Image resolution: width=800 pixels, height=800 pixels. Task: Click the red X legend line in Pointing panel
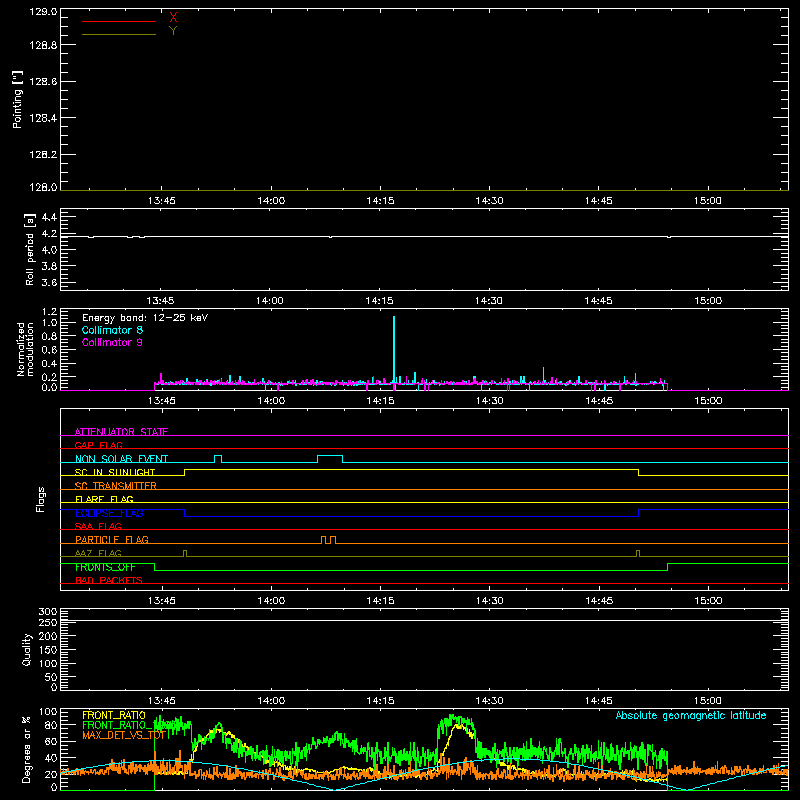coord(118,21)
